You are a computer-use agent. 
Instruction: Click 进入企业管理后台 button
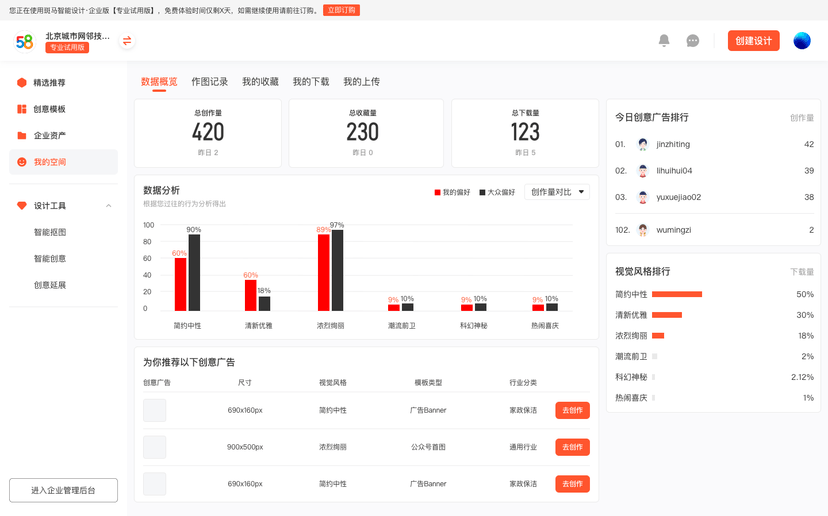(63, 490)
